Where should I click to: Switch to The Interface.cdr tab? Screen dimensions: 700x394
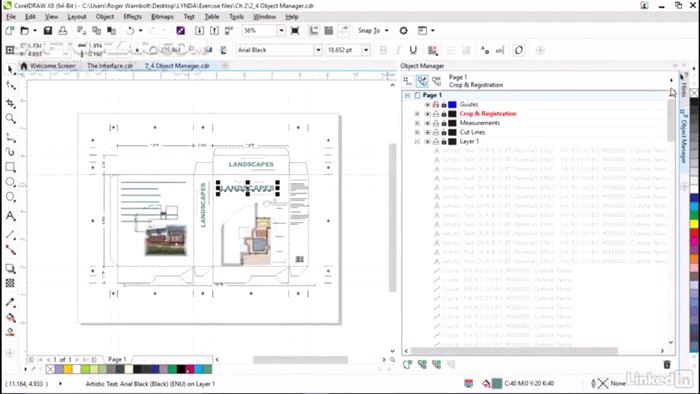(x=110, y=66)
